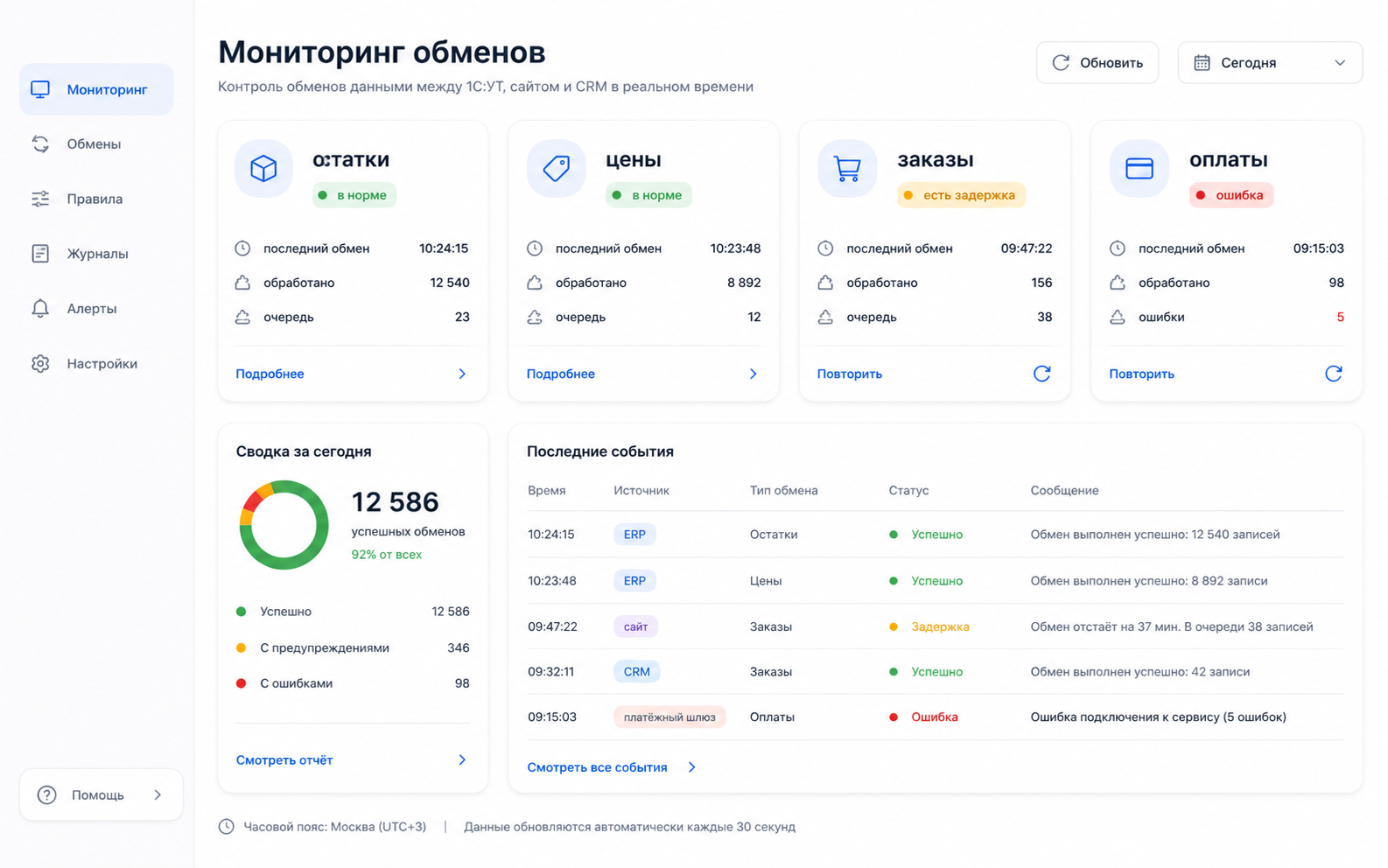The image size is (1388, 868).
Task: Click the С предупреждениями 346 row
Action: (x=353, y=648)
